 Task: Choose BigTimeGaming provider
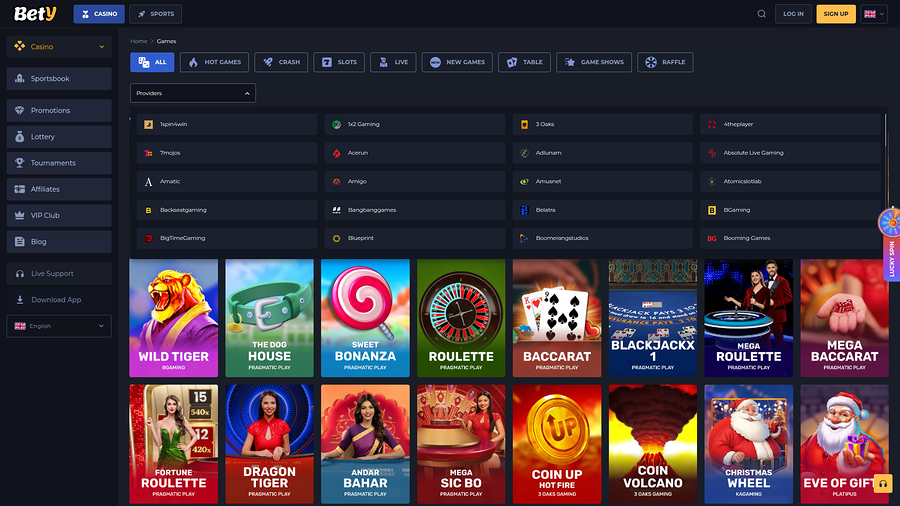pos(227,239)
